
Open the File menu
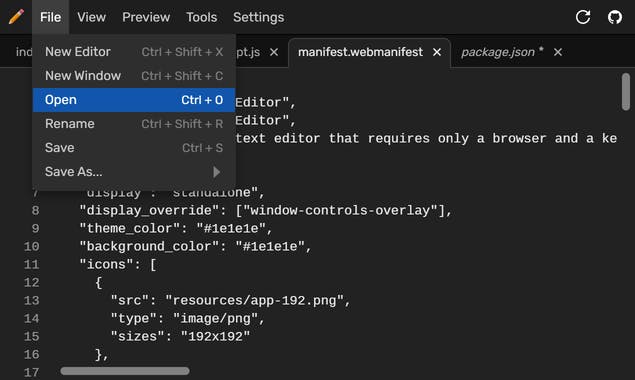coord(51,17)
